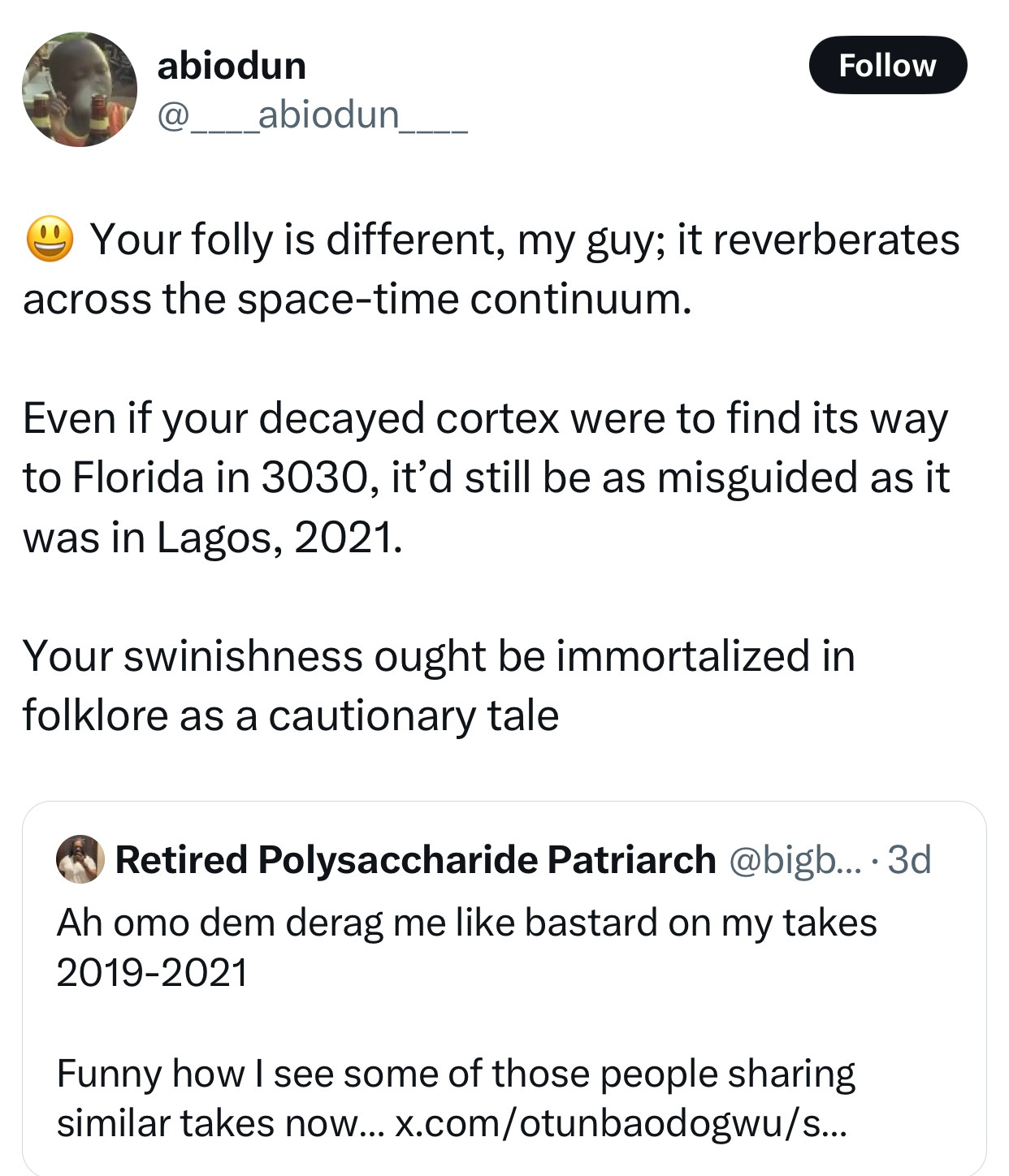
Task: Open Retired Polysaccharide Patriarch's avatar
Action: 80,859
